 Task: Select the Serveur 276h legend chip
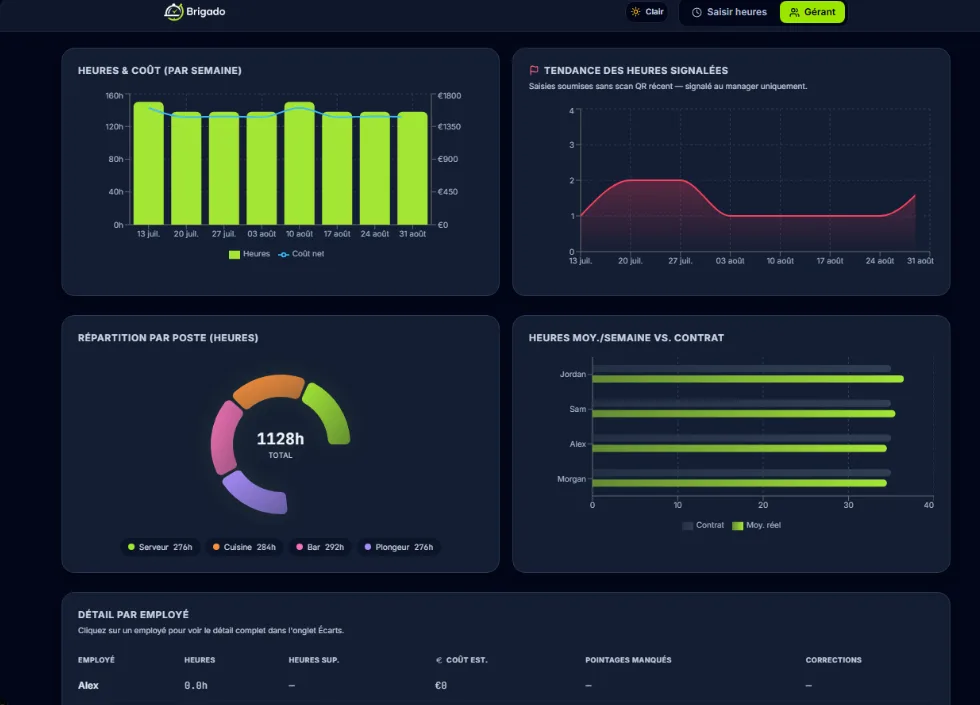click(160, 547)
